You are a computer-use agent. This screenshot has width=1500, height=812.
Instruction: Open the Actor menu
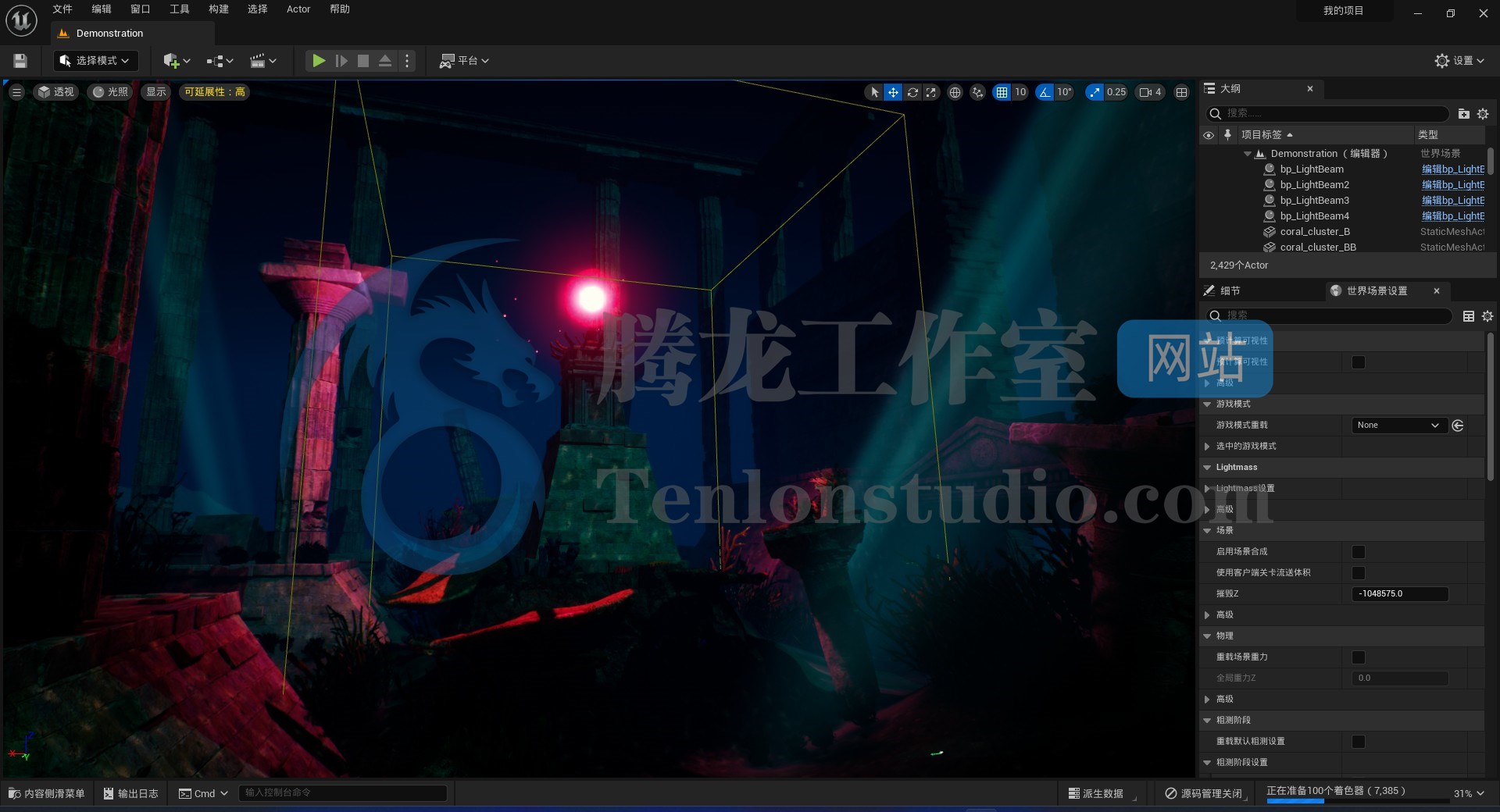[x=298, y=9]
